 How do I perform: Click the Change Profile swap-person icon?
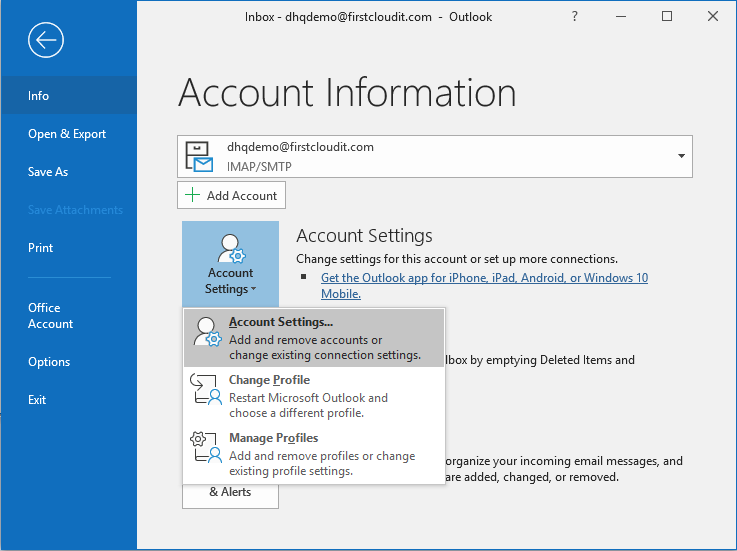tap(206, 390)
